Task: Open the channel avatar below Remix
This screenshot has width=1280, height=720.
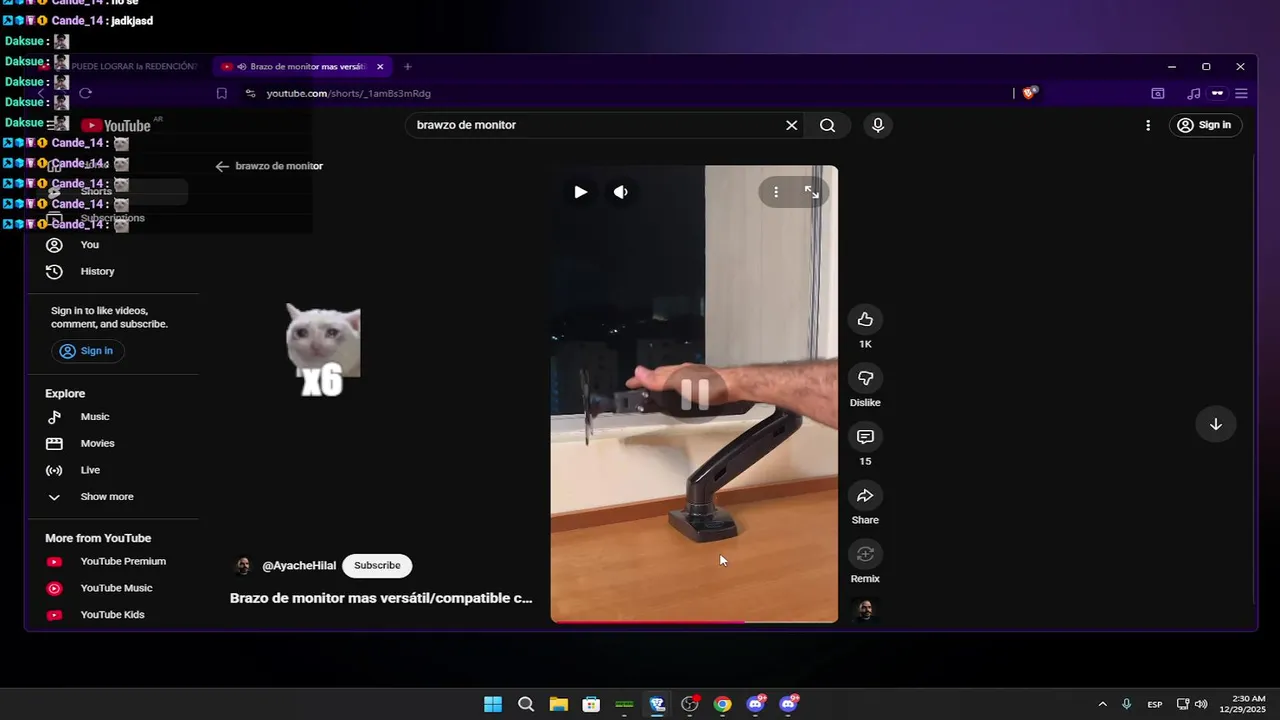Action: pyautogui.click(x=865, y=610)
